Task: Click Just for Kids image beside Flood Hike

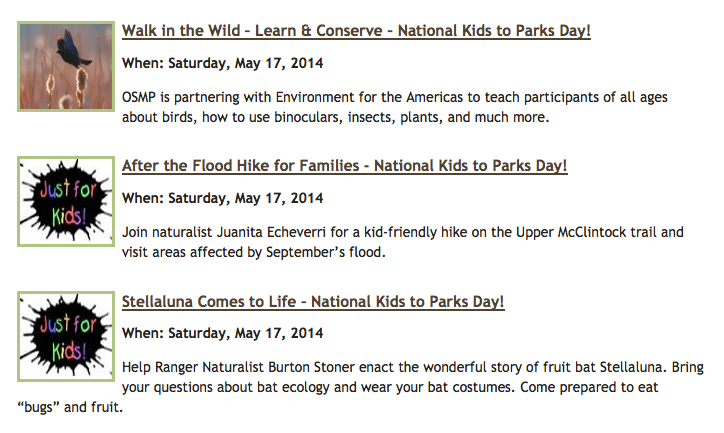Action: 65,202
